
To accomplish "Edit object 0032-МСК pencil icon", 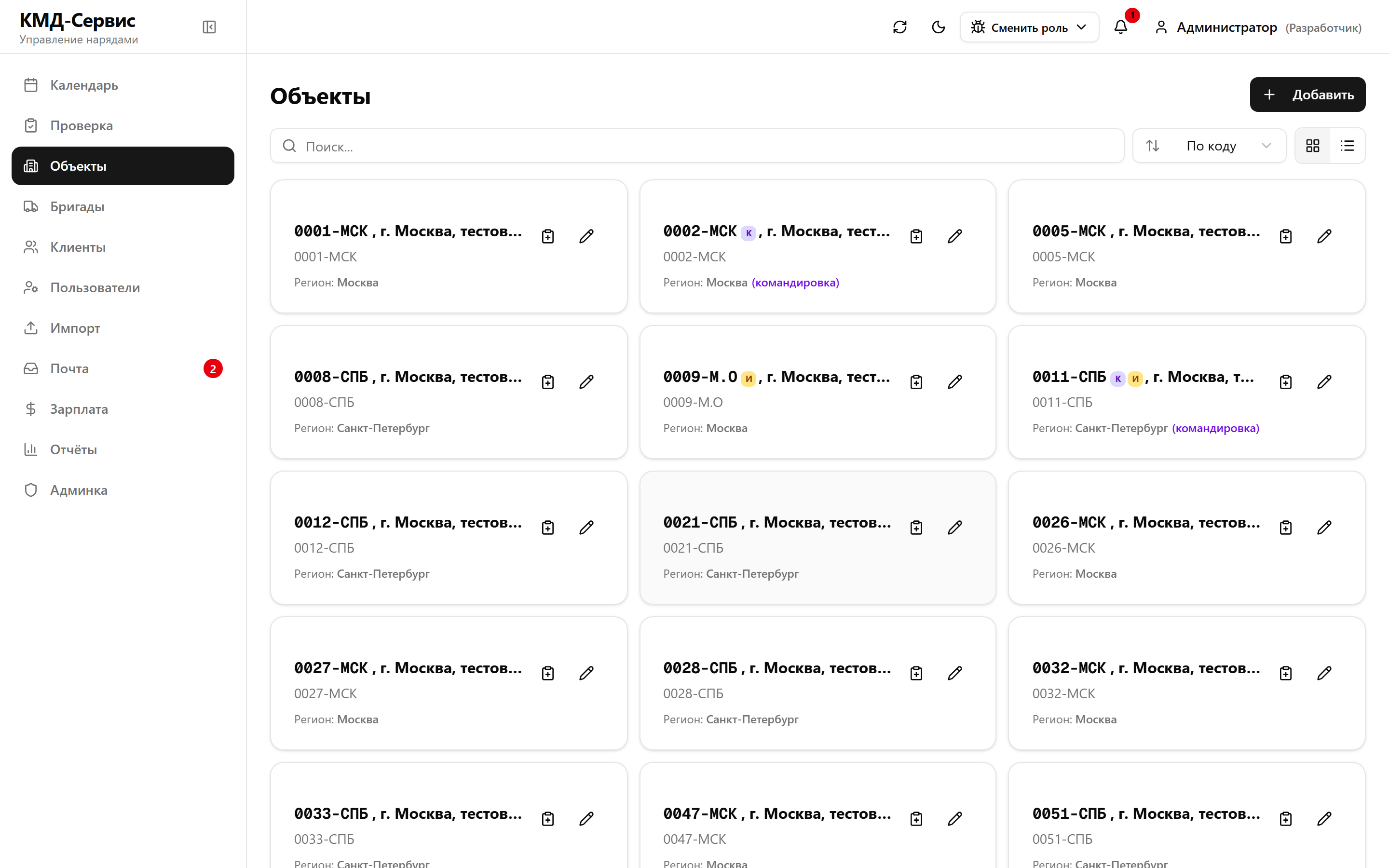I will (1323, 673).
